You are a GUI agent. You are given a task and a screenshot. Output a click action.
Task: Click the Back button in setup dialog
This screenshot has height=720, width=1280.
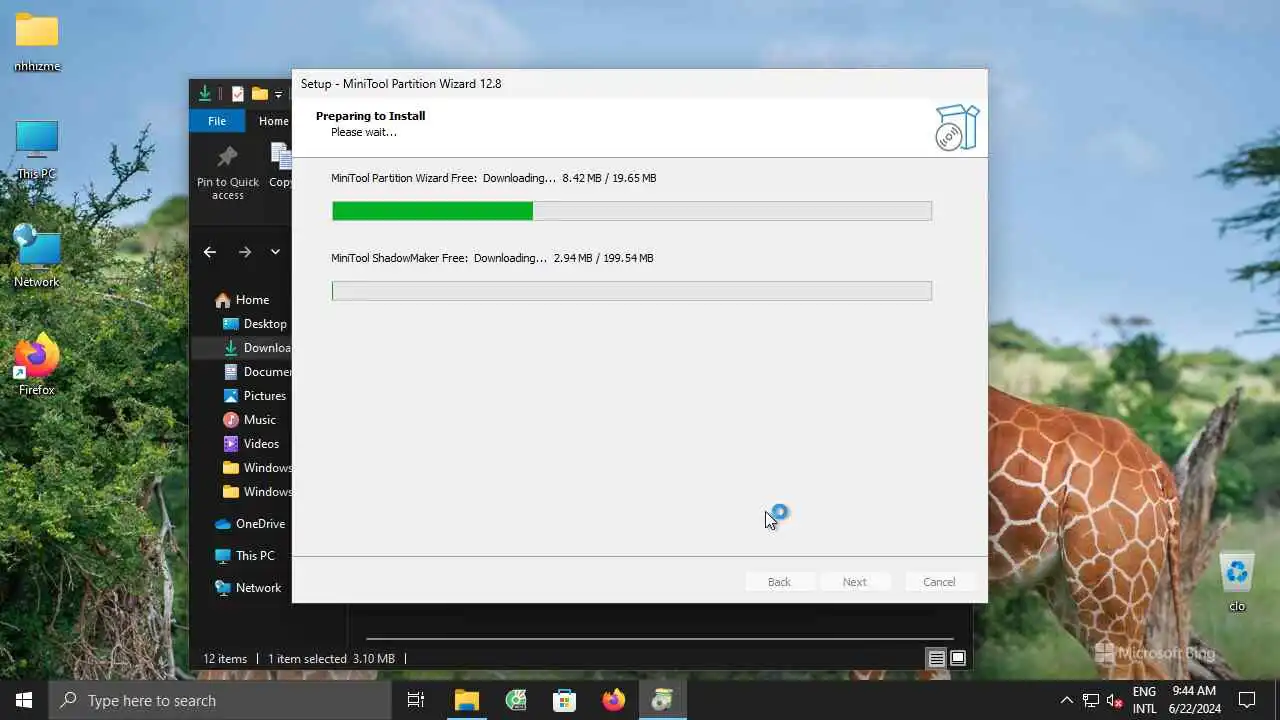[779, 582]
